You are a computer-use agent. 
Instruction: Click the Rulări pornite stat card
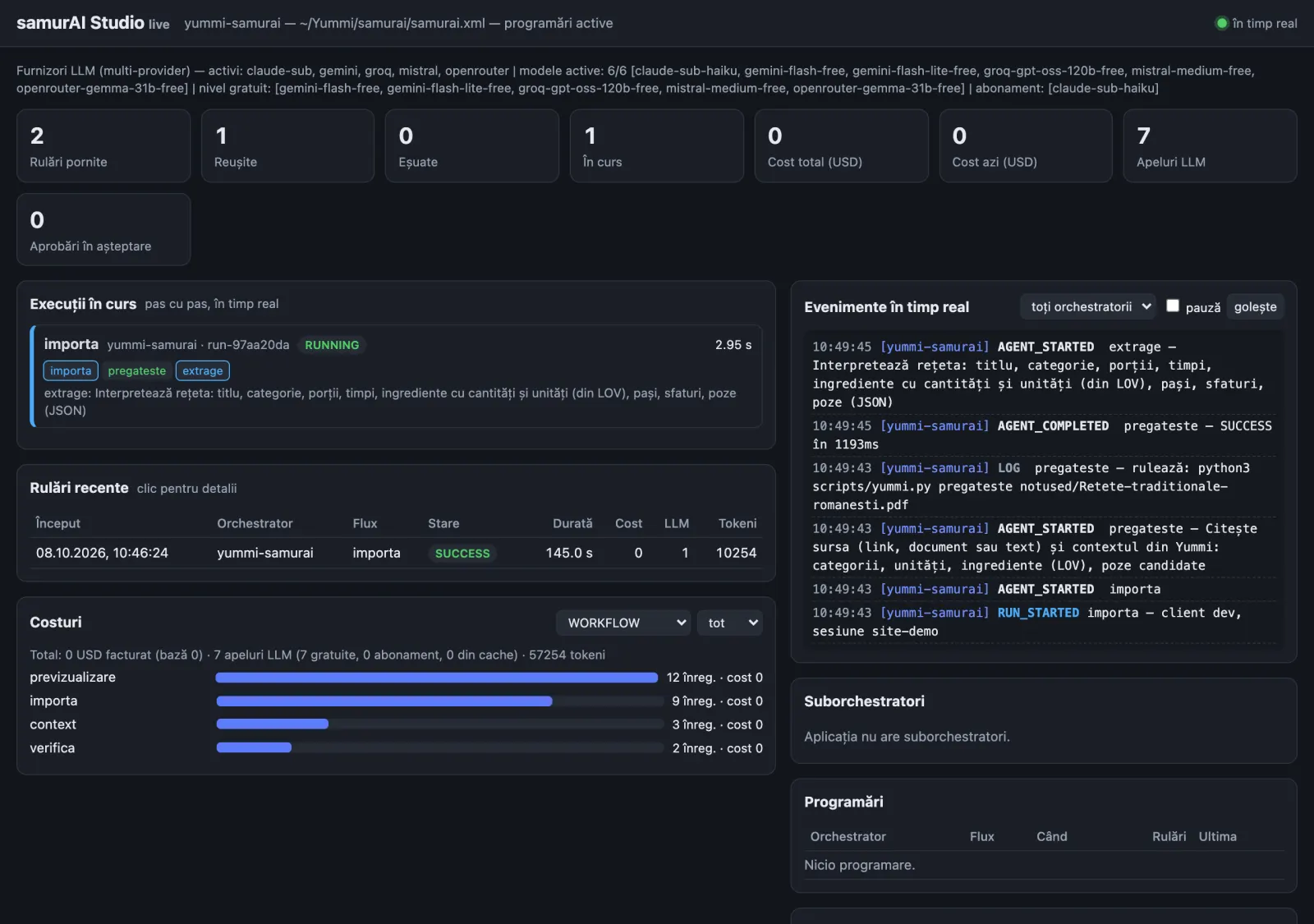pyautogui.click(x=103, y=145)
